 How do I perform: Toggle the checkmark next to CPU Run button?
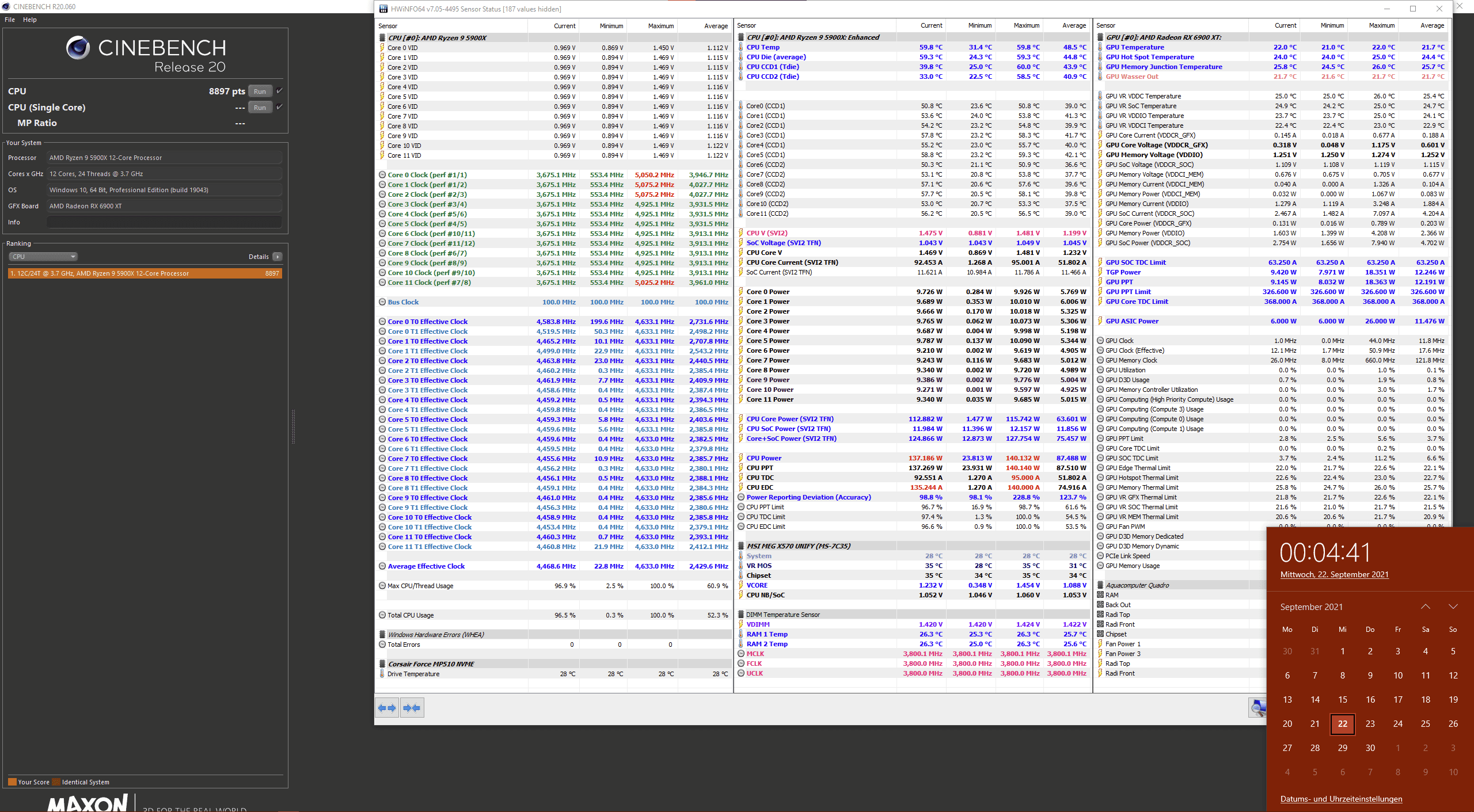click(x=279, y=91)
